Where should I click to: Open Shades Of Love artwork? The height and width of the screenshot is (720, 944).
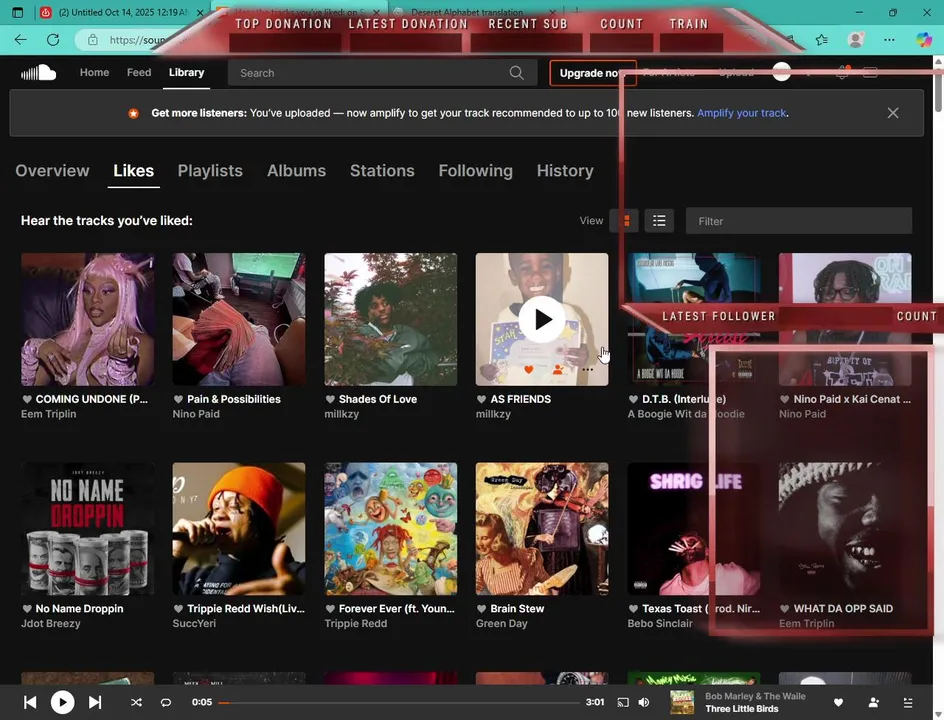pos(391,319)
